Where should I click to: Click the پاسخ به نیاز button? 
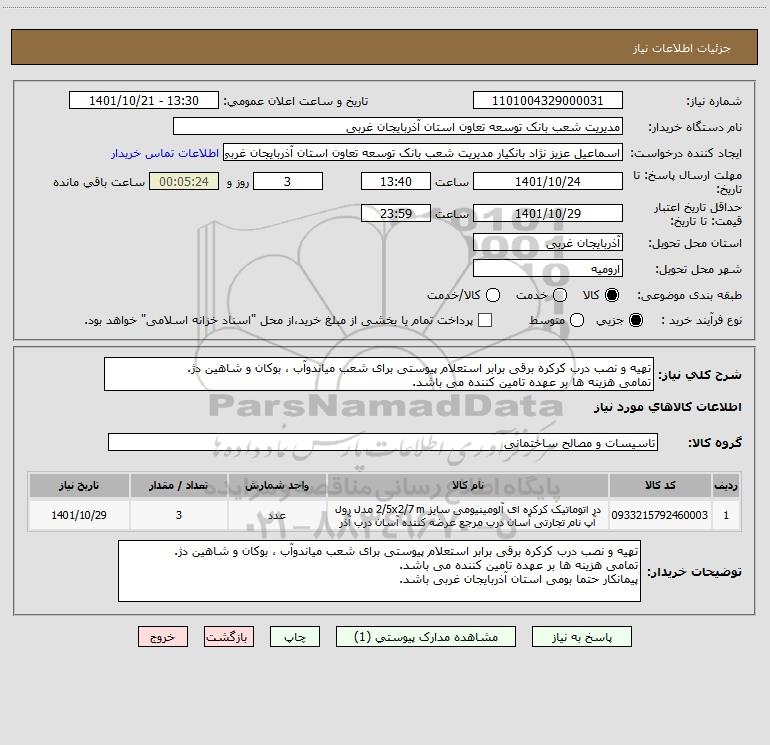coord(582,636)
